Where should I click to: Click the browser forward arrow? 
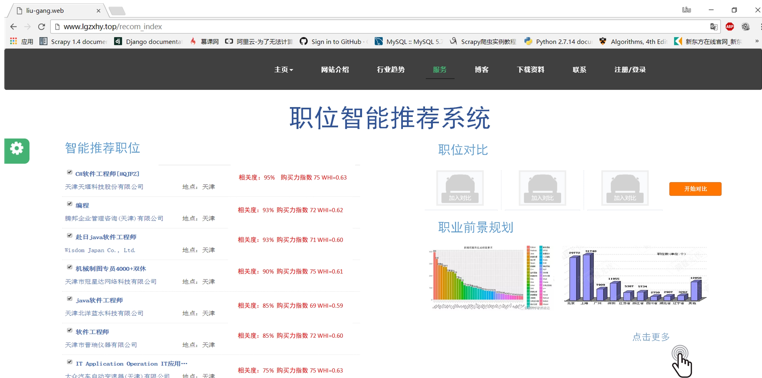pos(27,27)
